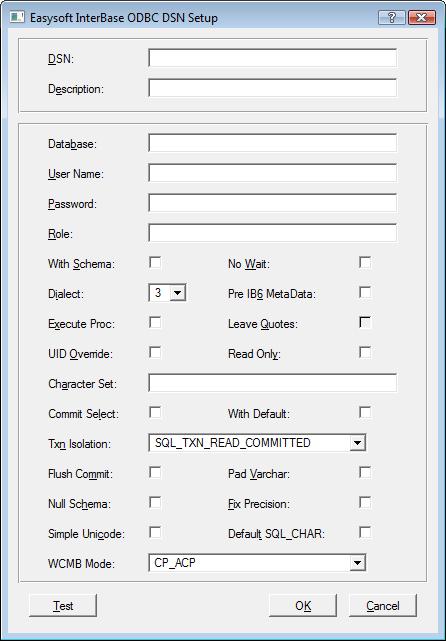The width and height of the screenshot is (446, 641).
Task: Tick the No Wait checkbox
Action: click(x=365, y=262)
